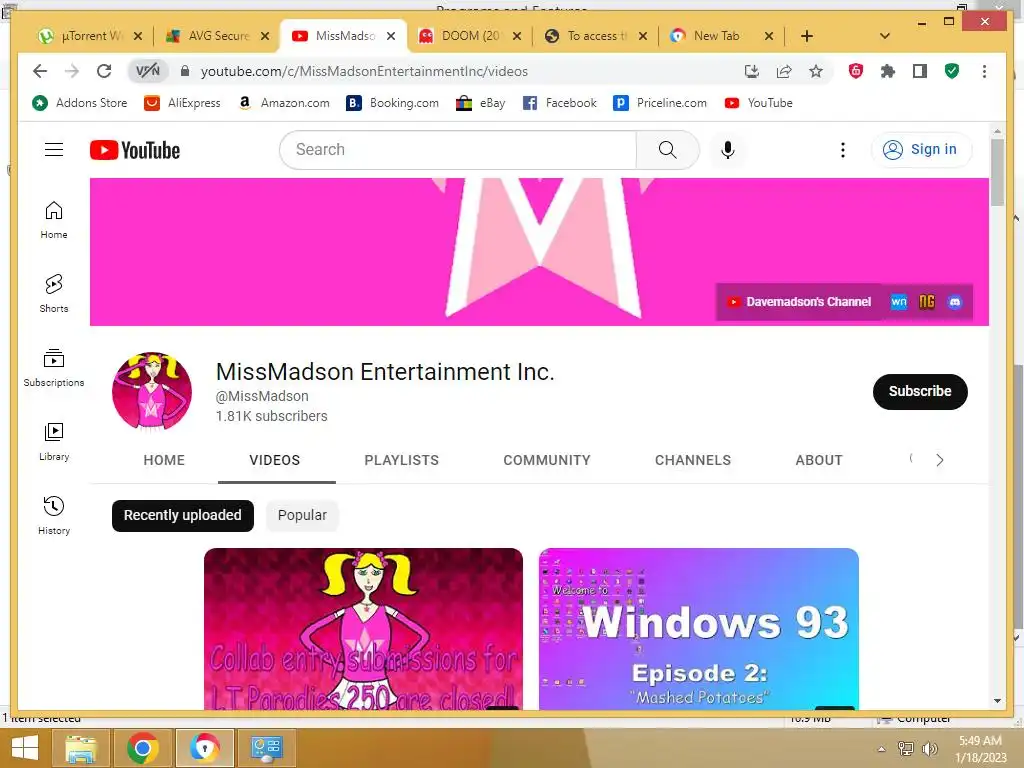
Task: Open the browser three-dot menu
Action: click(984, 71)
